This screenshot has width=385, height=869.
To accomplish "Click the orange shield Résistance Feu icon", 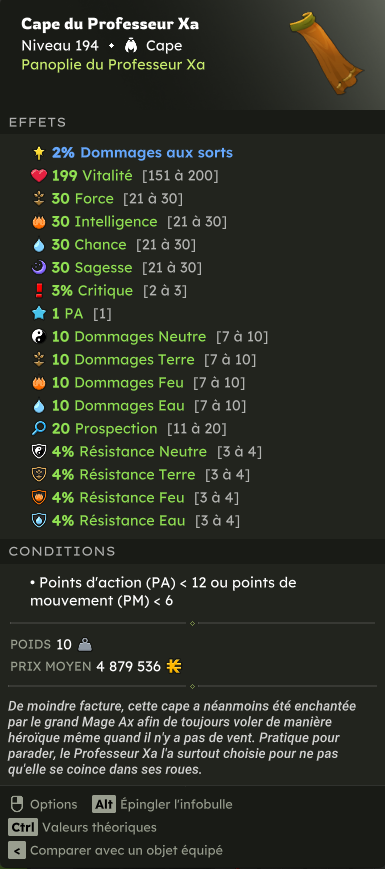I will pos(39,498).
